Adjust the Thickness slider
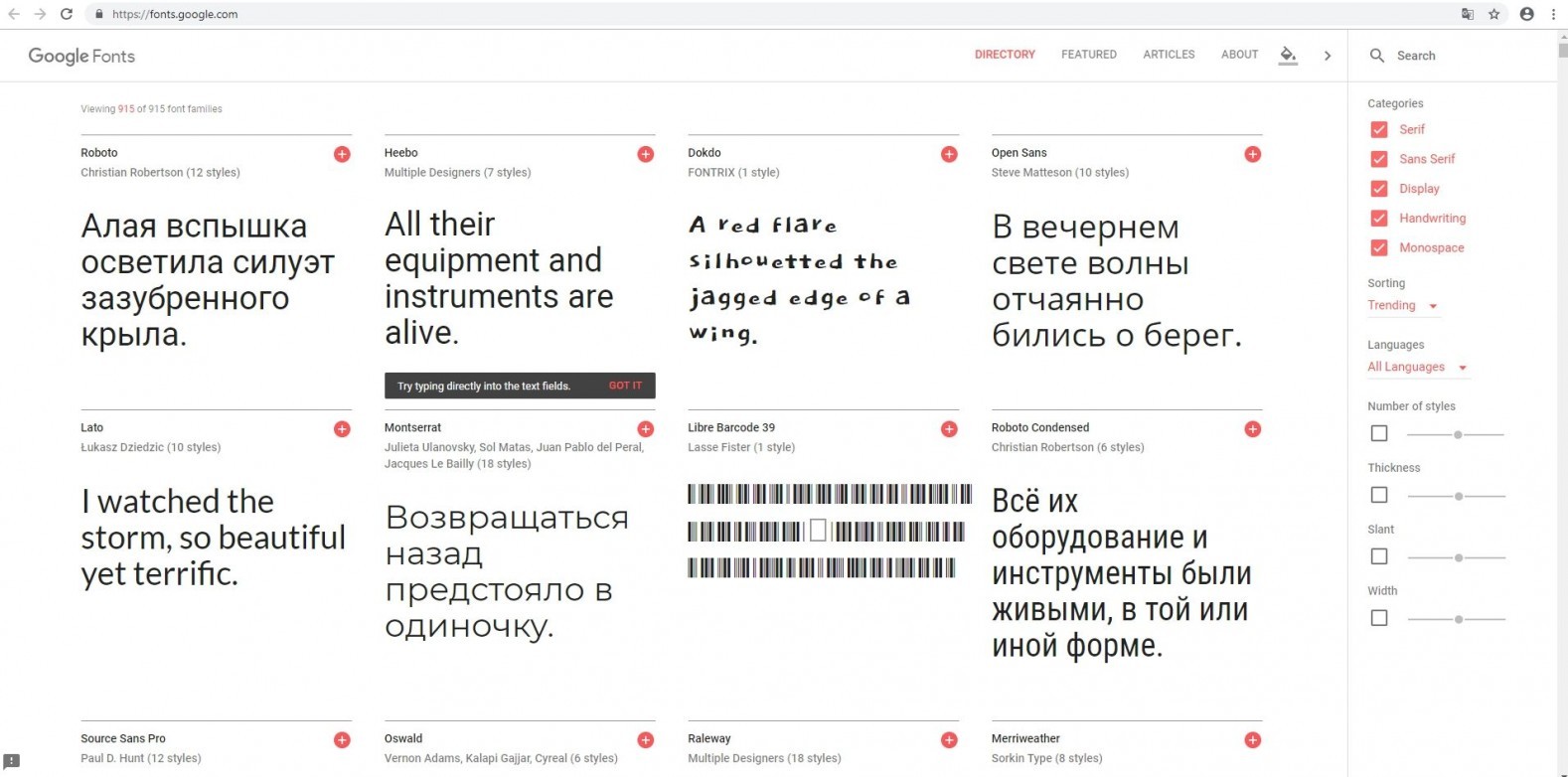Screen dimensions: 1568x777 click(1457, 496)
